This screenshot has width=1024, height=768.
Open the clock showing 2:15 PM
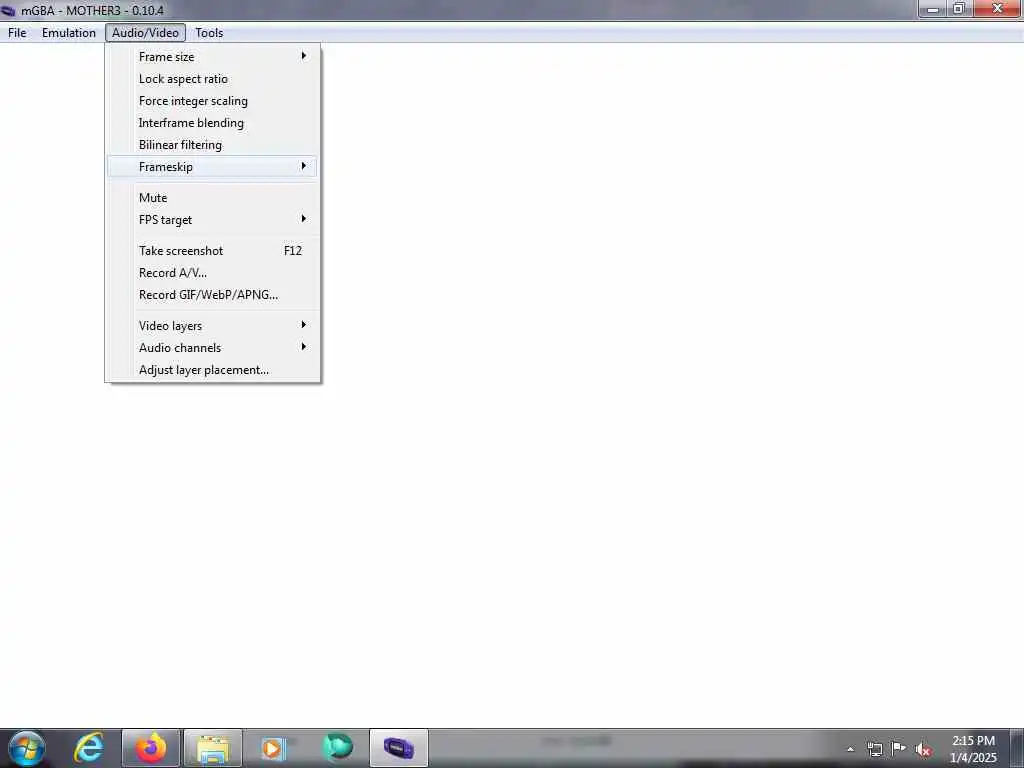tap(973, 749)
